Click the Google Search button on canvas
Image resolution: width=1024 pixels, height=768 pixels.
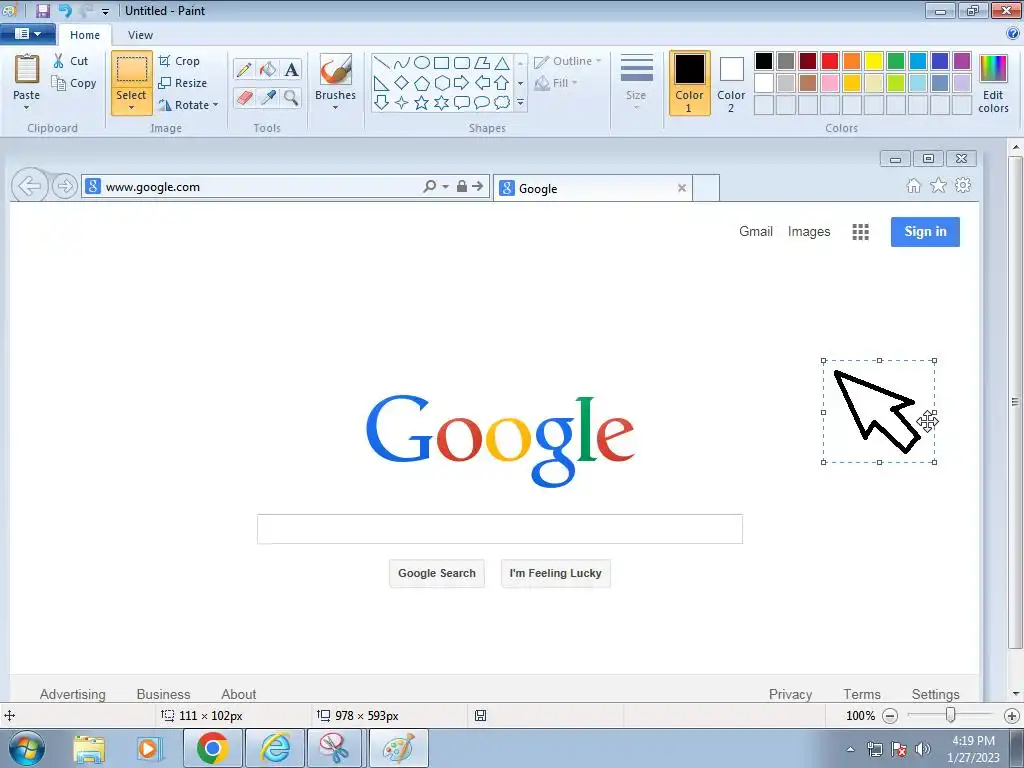[437, 573]
